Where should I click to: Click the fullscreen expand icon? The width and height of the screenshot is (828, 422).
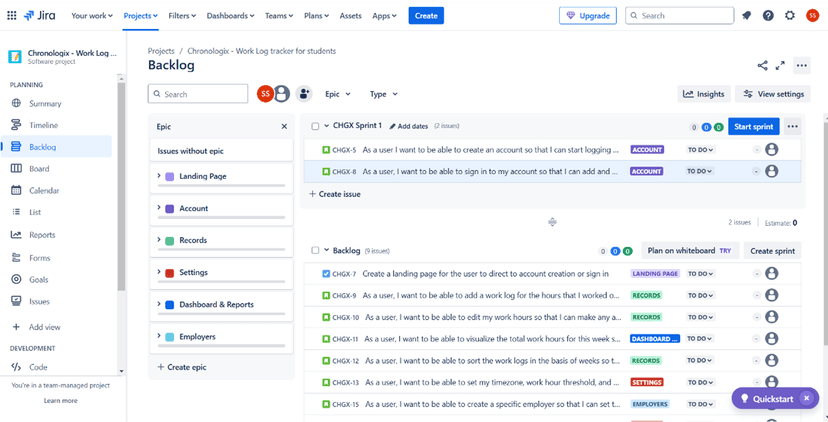[780, 65]
